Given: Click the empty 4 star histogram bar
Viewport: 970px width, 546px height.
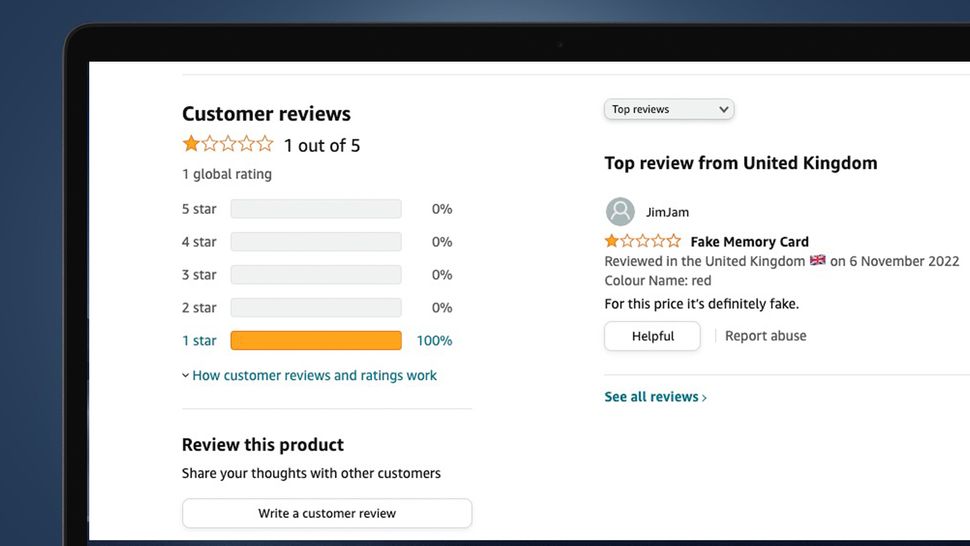Looking at the screenshot, I should [316, 242].
